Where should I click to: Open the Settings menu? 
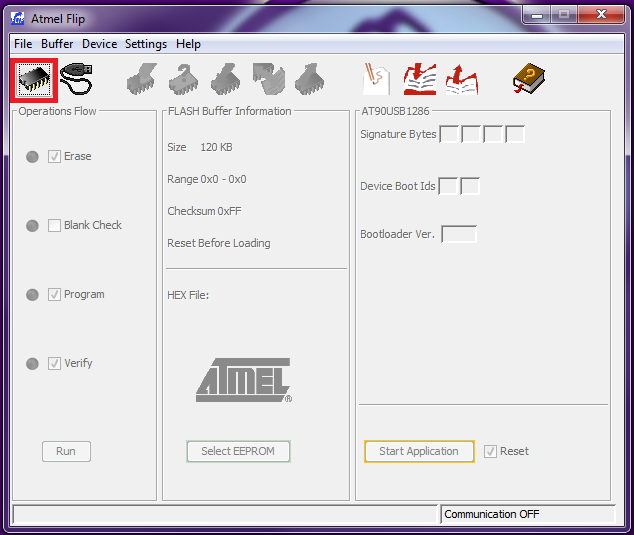pos(146,44)
